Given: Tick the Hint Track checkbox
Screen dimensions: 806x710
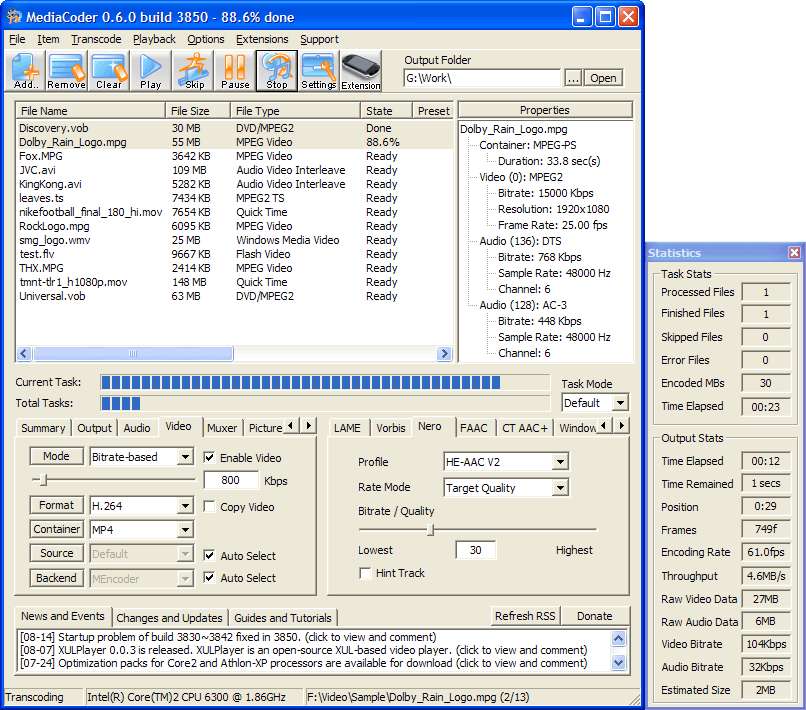Looking at the screenshot, I should tap(365, 573).
